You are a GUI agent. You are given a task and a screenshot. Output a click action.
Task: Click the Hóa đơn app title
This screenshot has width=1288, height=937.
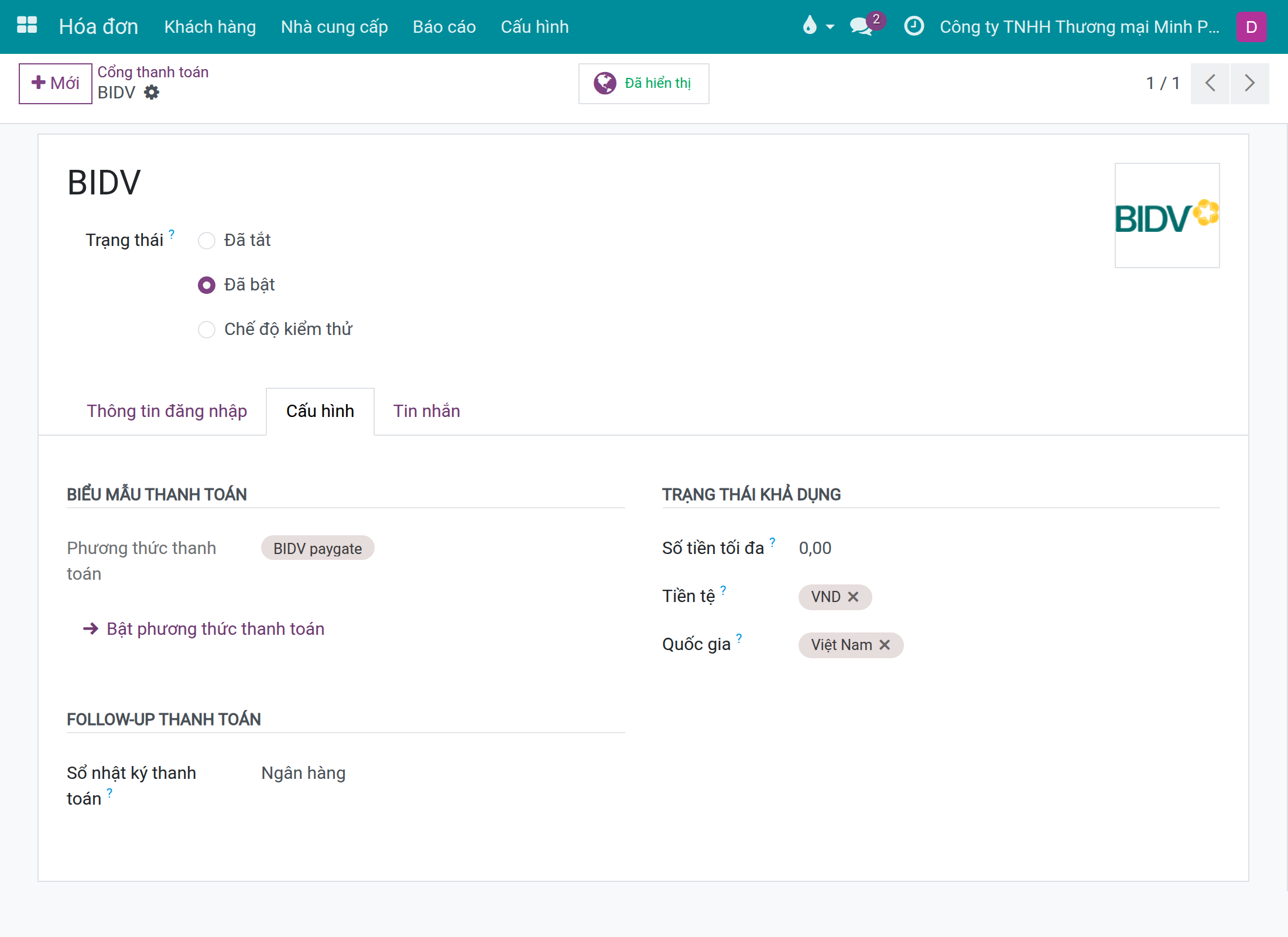[98, 27]
